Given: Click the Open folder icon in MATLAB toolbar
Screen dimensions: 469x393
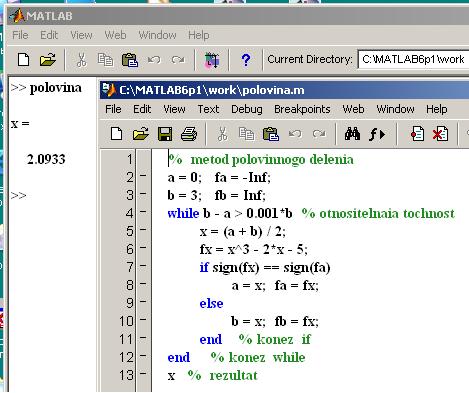Looking at the screenshot, I should pyautogui.click(x=48, y=60).
